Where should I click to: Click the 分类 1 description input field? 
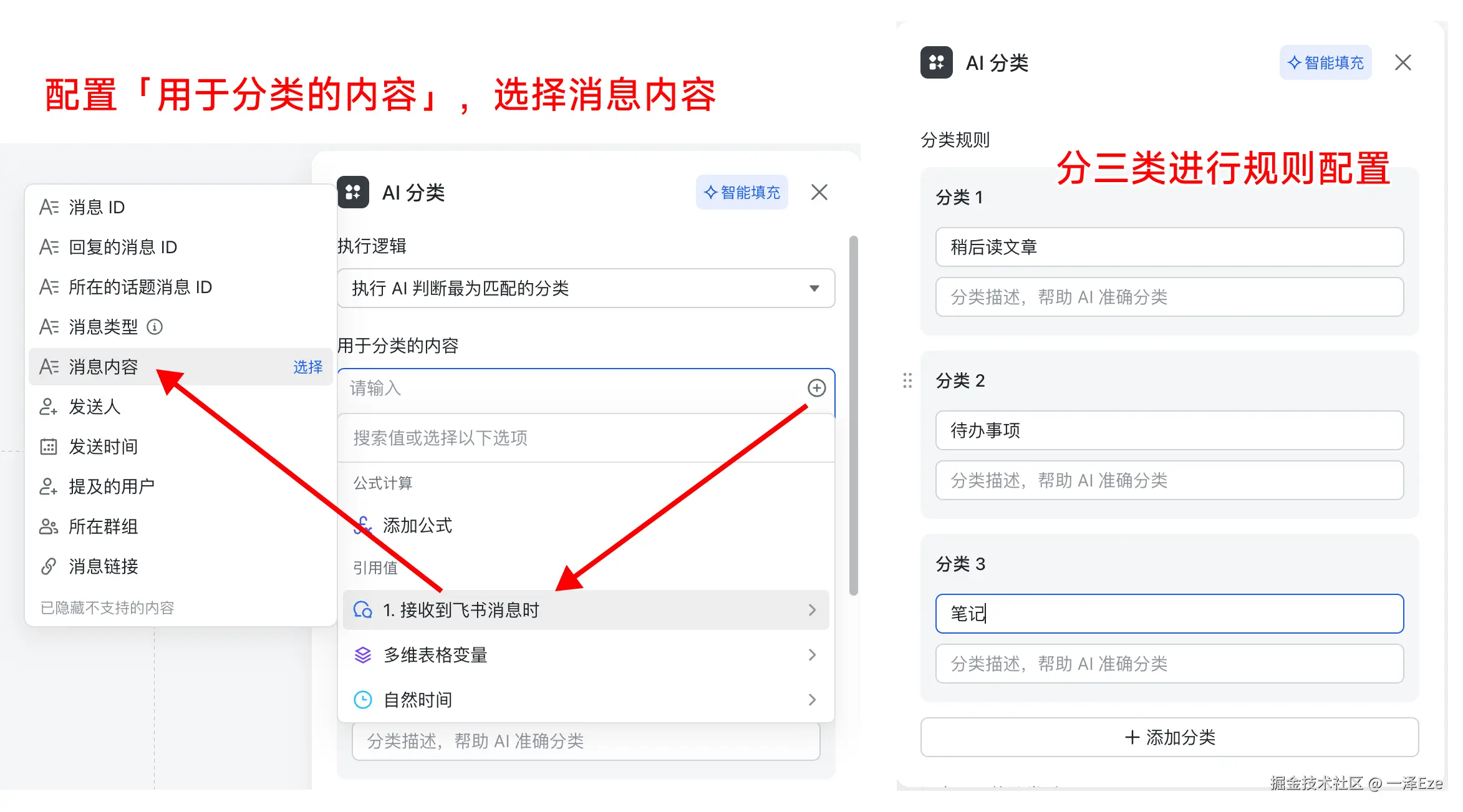tap(1169, 297)
